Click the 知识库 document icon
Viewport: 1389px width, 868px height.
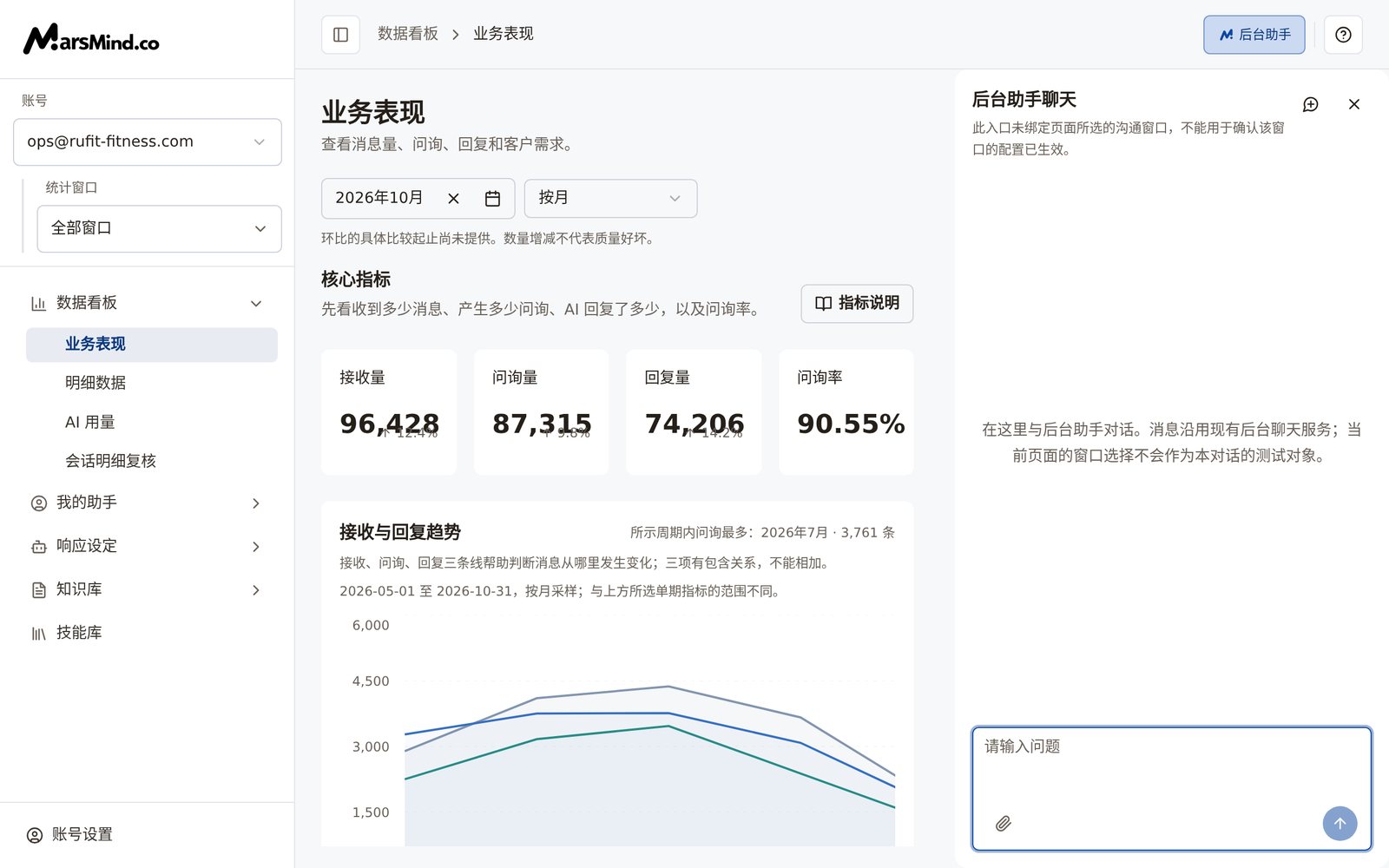point(38,590)
